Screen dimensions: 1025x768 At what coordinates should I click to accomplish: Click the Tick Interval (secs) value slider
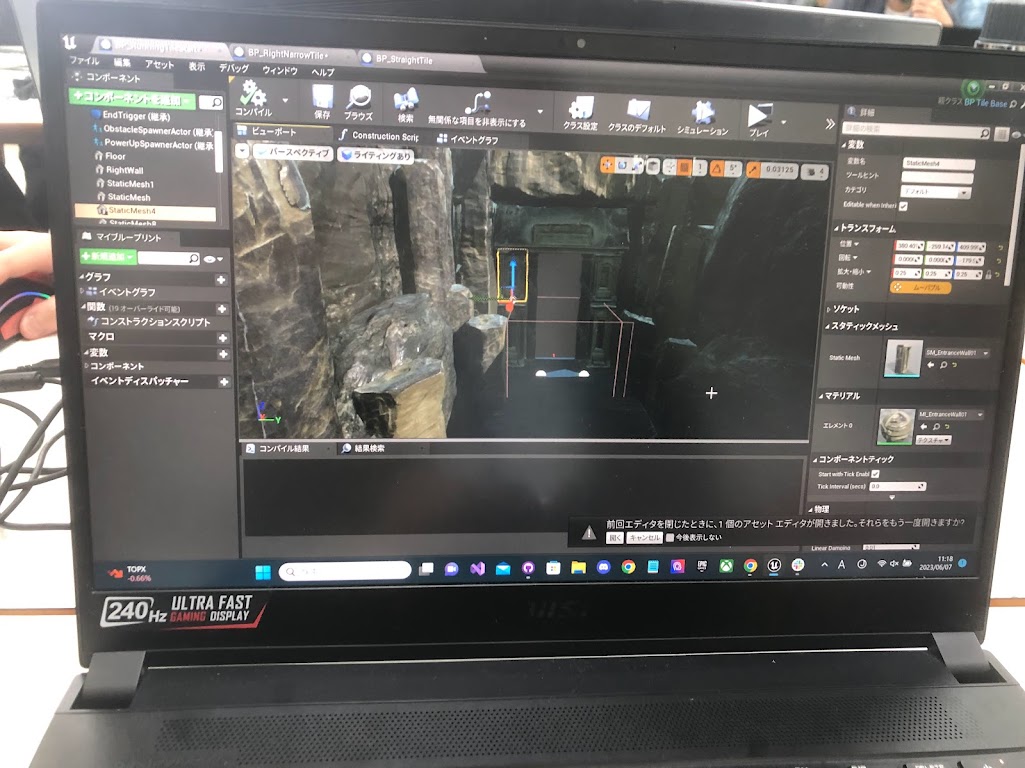[898, 486]
